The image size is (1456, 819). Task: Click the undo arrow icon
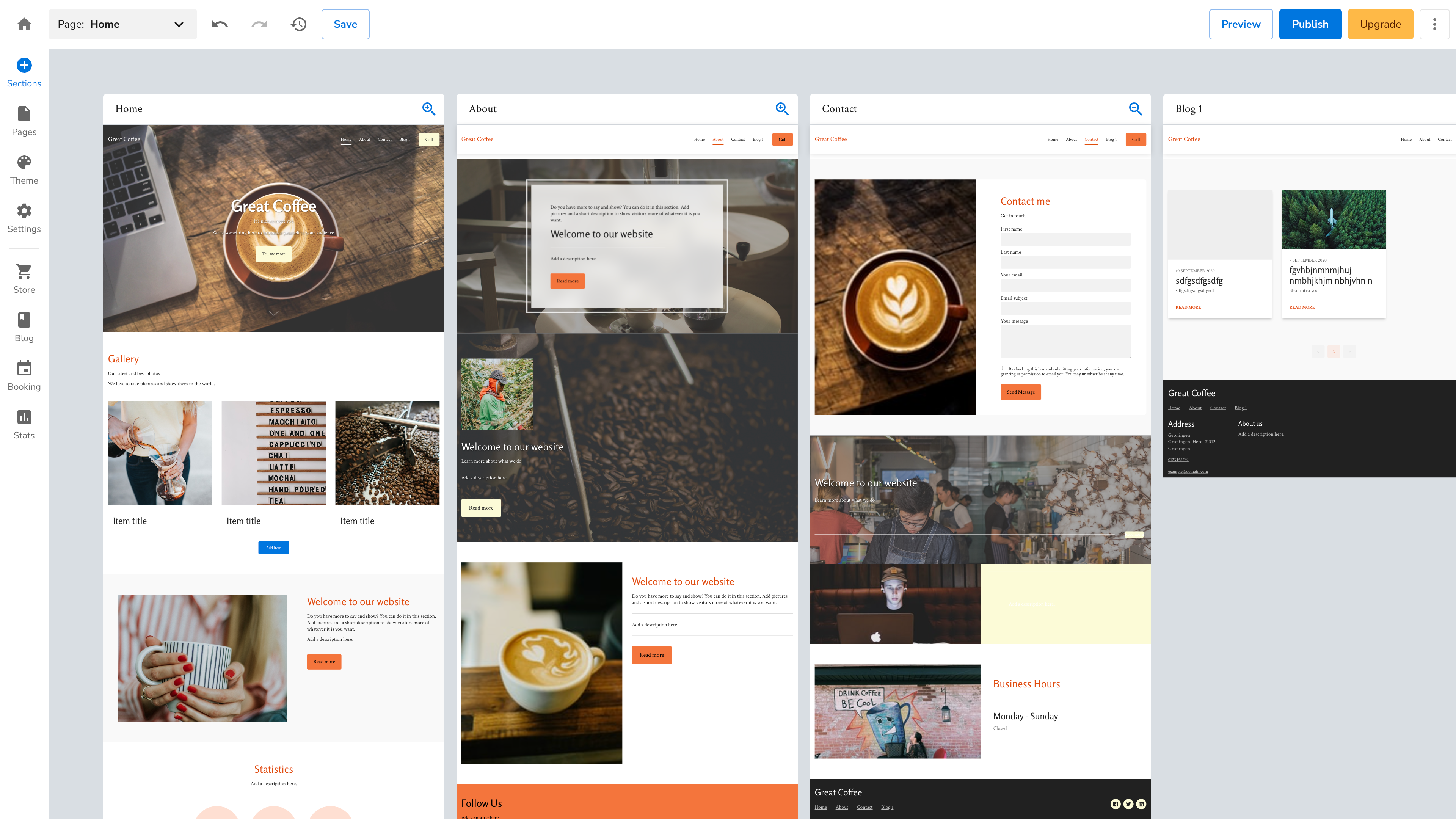pyautogui.click(x=220, y=24)
